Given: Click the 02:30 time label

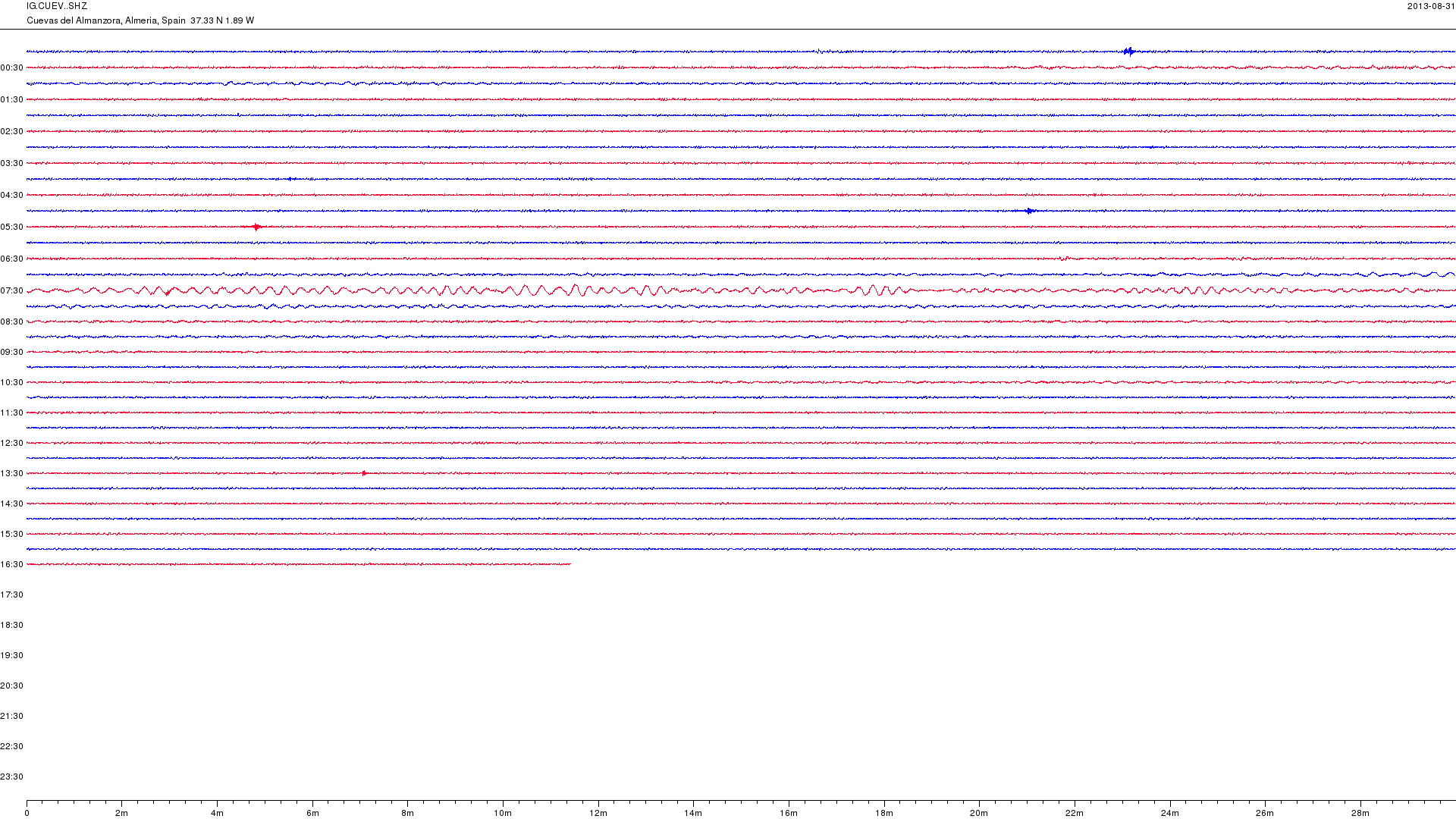Looking at the screenshot, I should (12, 132).
